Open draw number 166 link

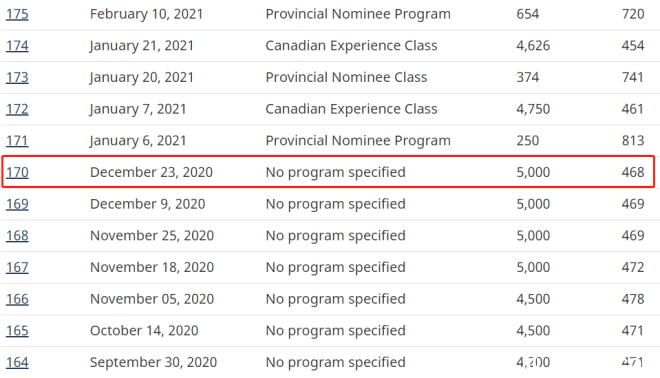click(17, 299)
